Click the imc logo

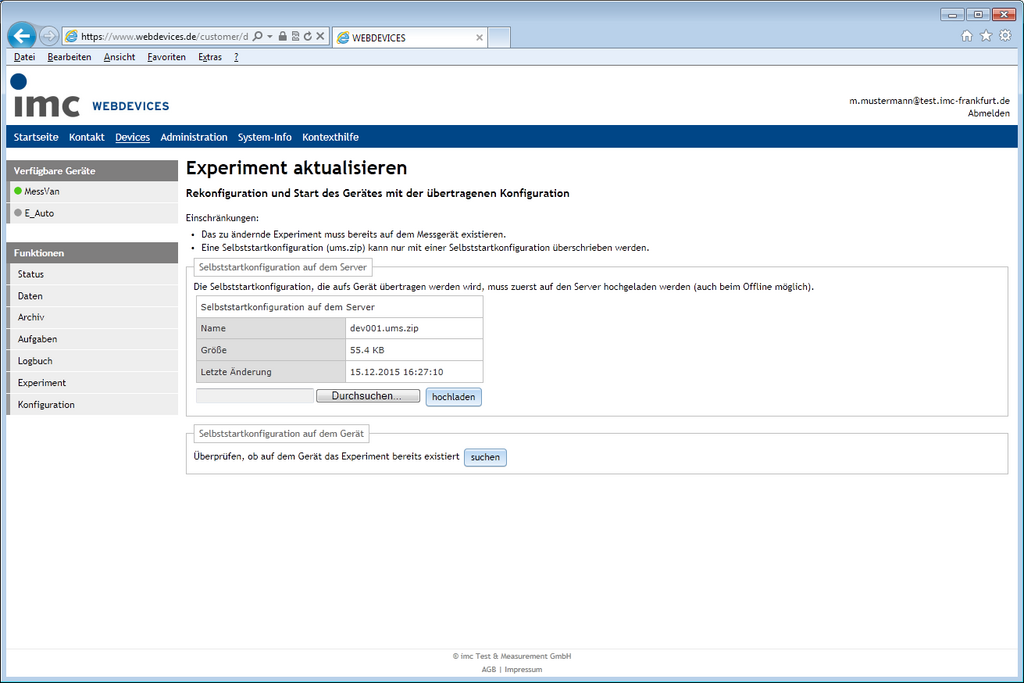(45, 97)
